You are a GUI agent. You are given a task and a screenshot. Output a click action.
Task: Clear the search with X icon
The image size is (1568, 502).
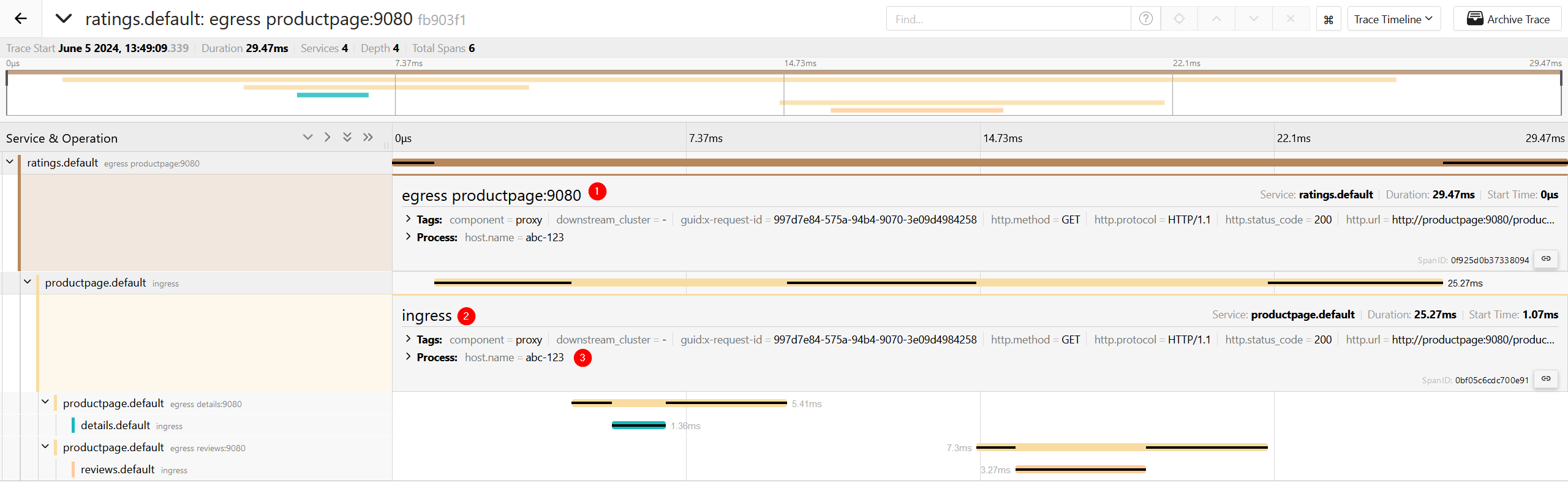(x=1291, y=19)
